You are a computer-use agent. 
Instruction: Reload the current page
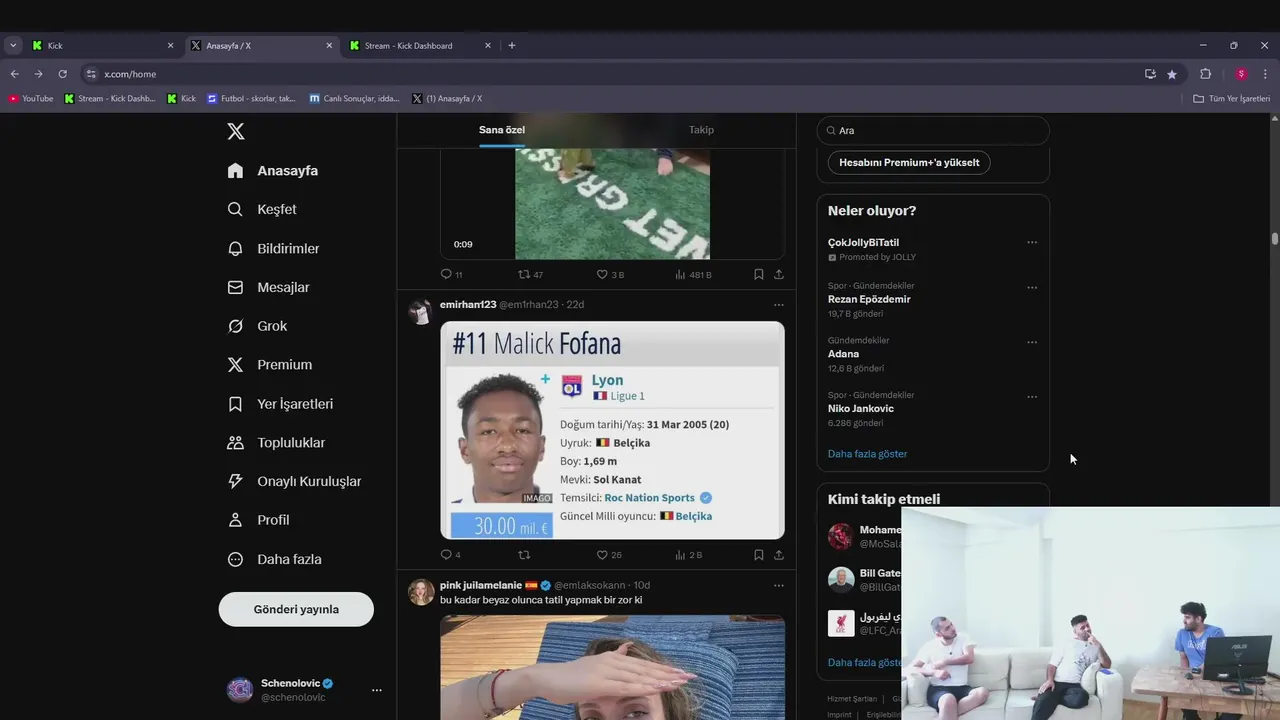click(62, 74)
